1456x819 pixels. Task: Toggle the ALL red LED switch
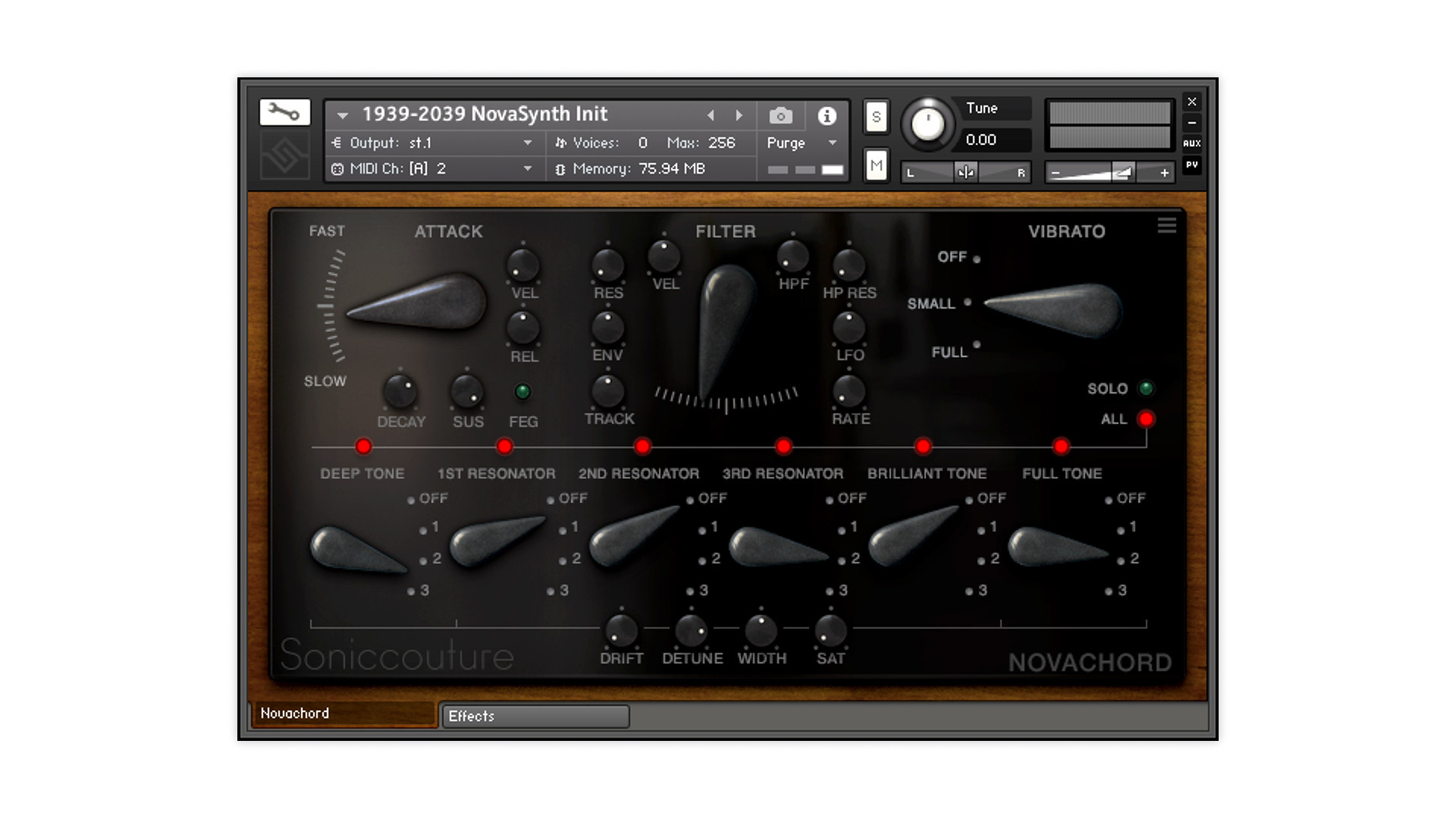(x=1146, y=419)
